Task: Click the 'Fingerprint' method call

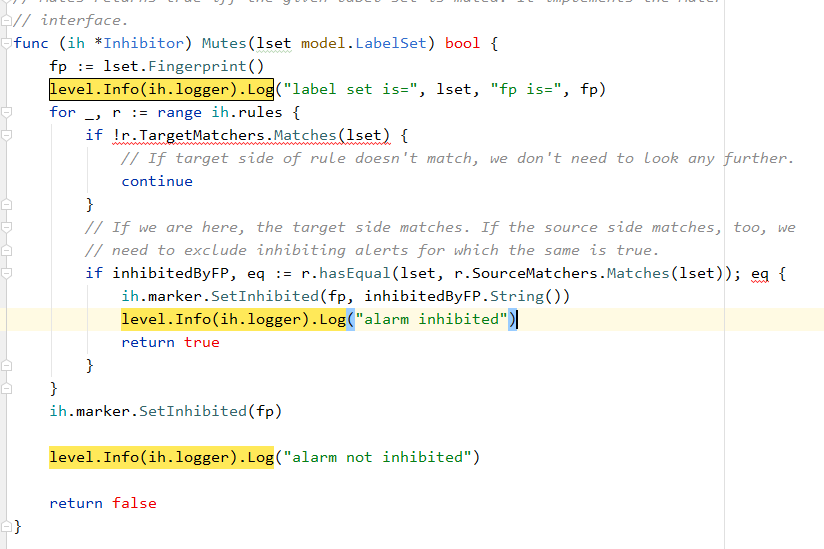Action: click(x=197, y=66)
